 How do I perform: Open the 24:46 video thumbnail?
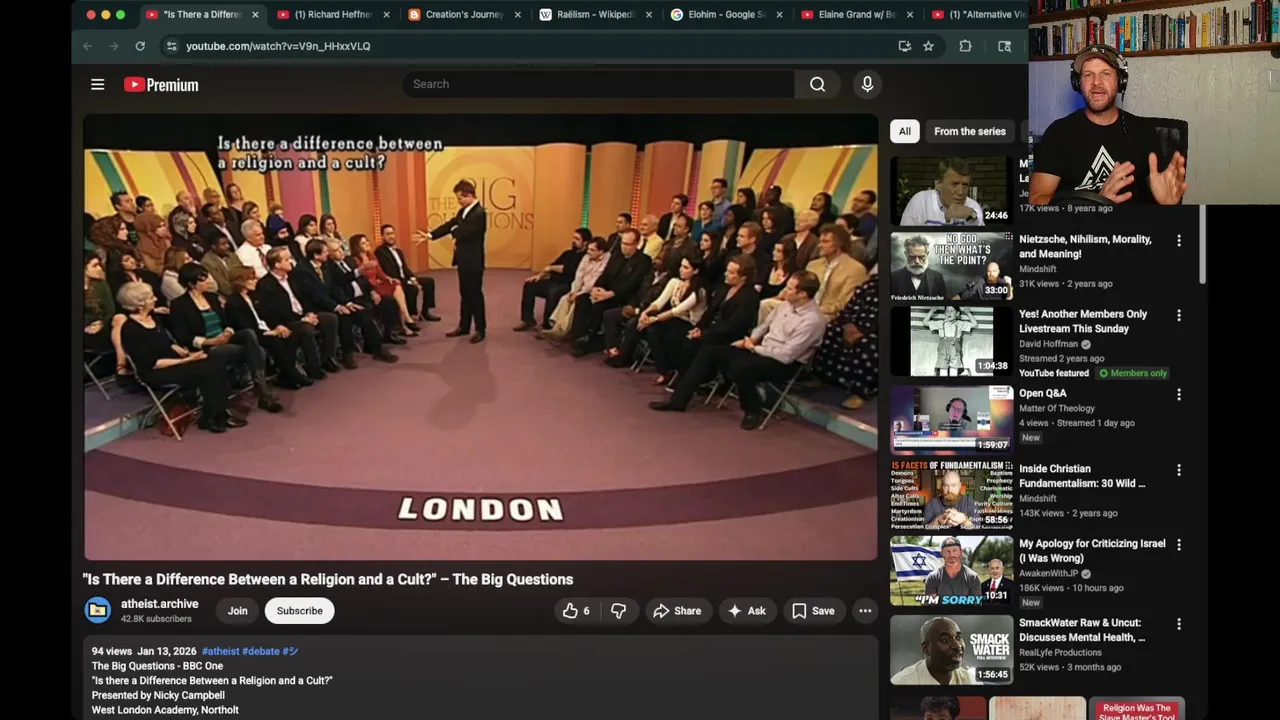(951, 191)
